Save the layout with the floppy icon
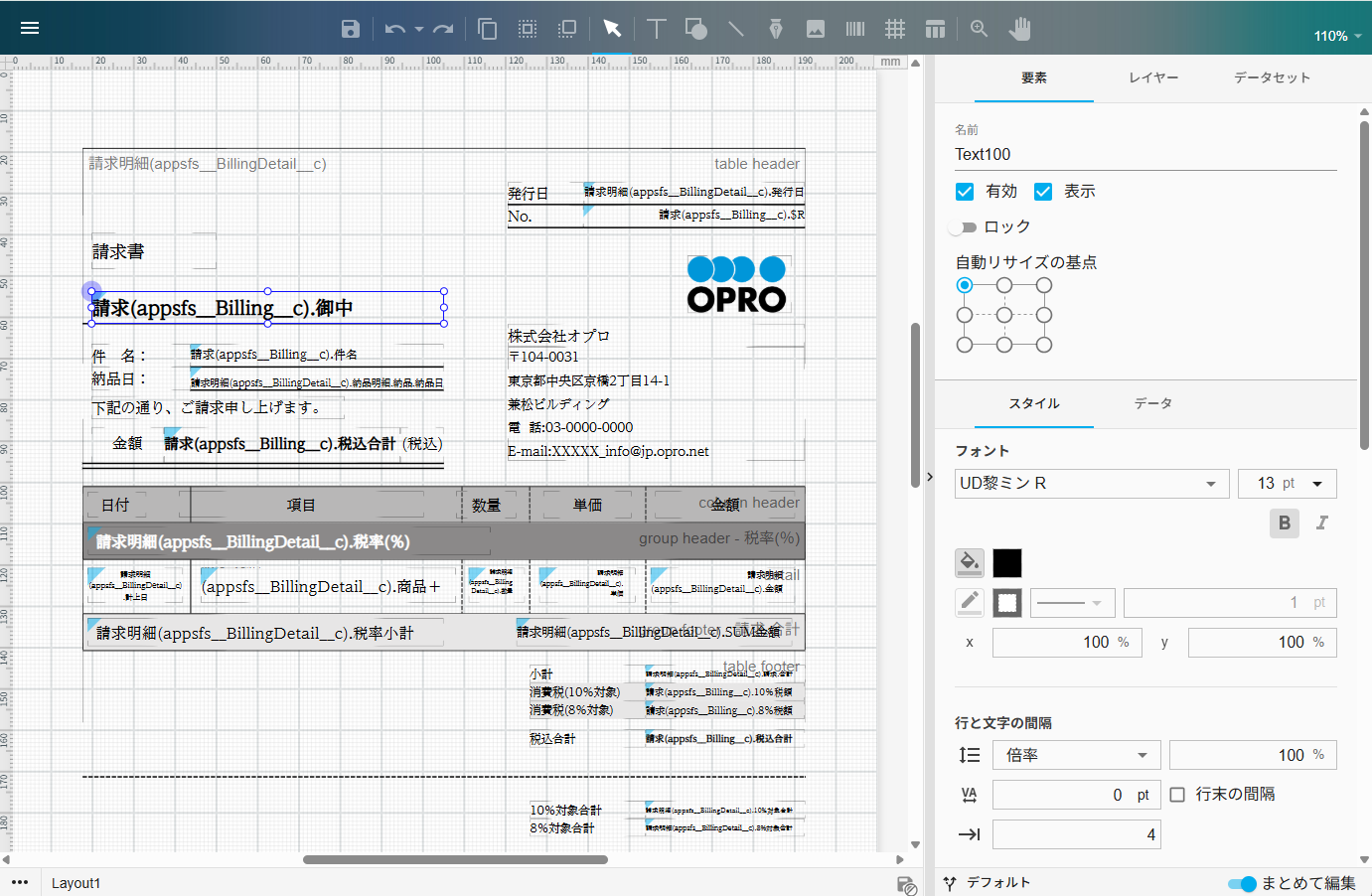 (350, 29)
